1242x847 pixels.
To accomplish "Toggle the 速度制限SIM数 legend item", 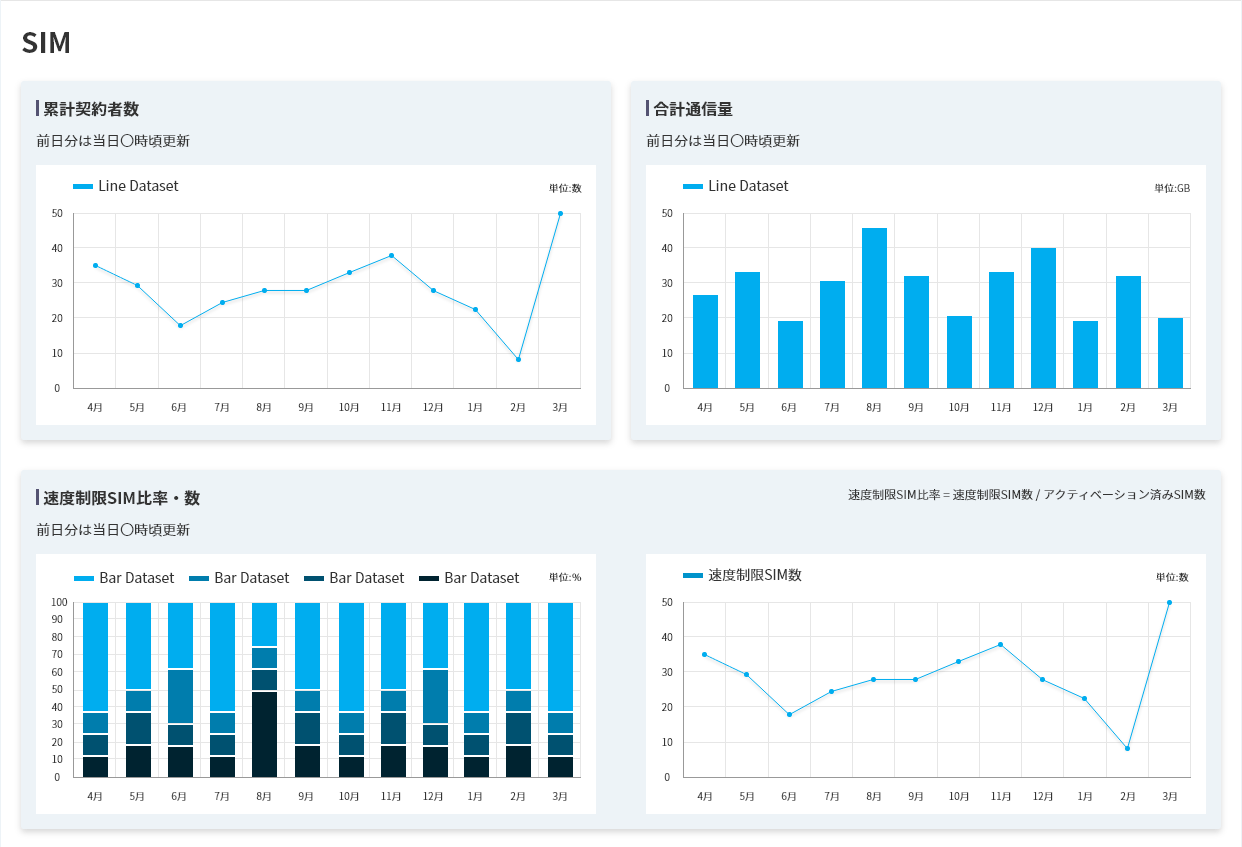I will tap(742, 575).
